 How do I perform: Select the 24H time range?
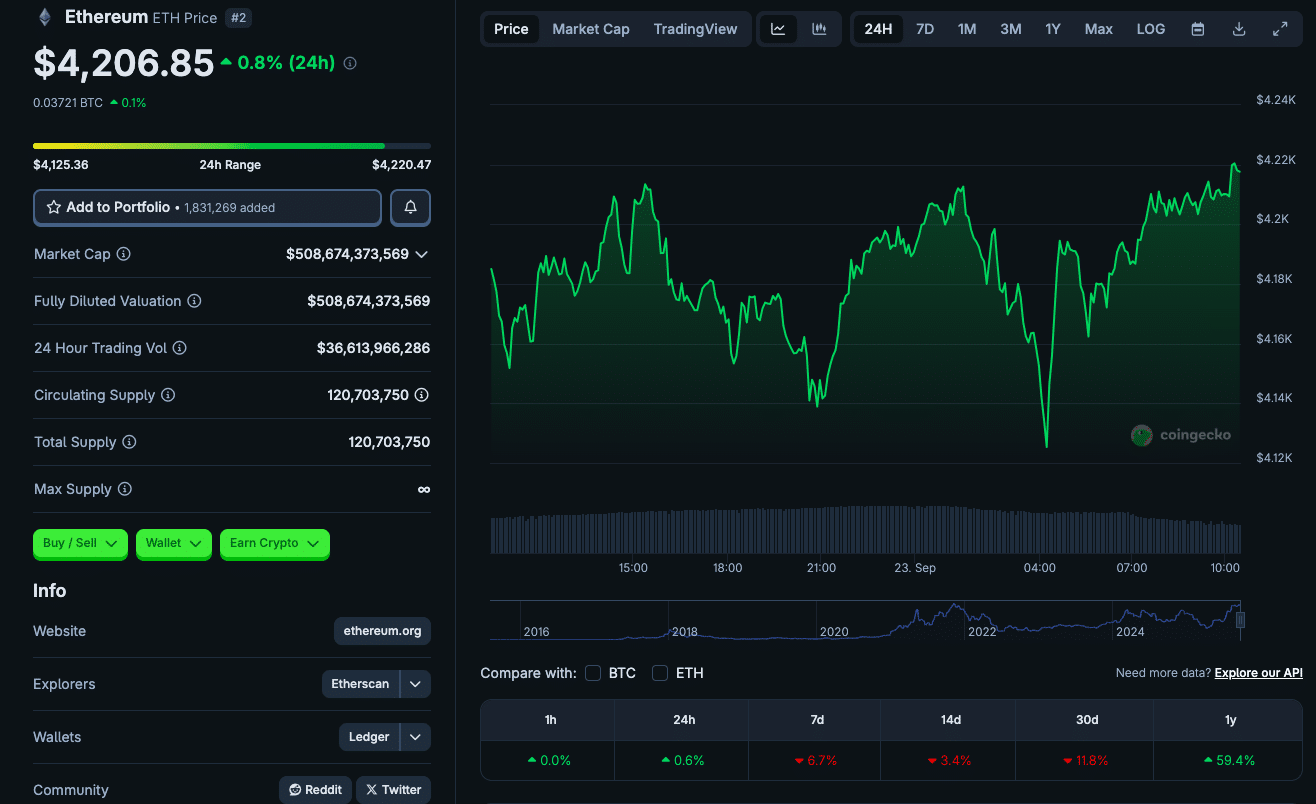point(878,29)
